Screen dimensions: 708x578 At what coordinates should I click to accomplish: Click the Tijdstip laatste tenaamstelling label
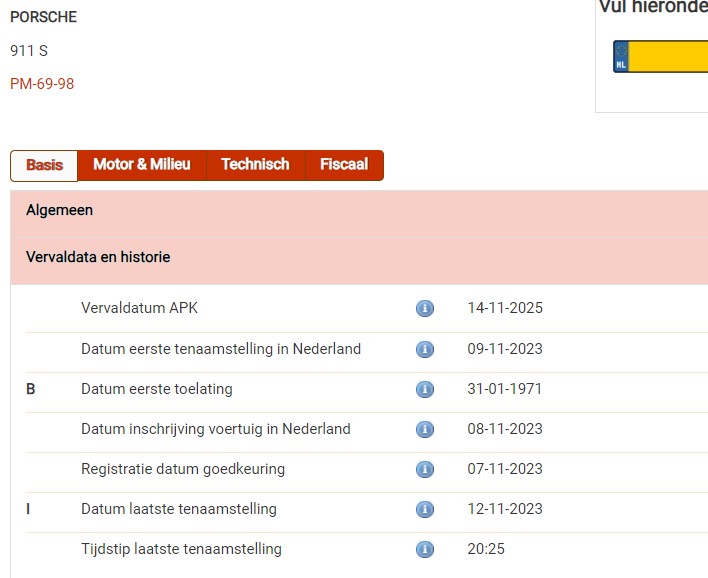coord(182,549)
